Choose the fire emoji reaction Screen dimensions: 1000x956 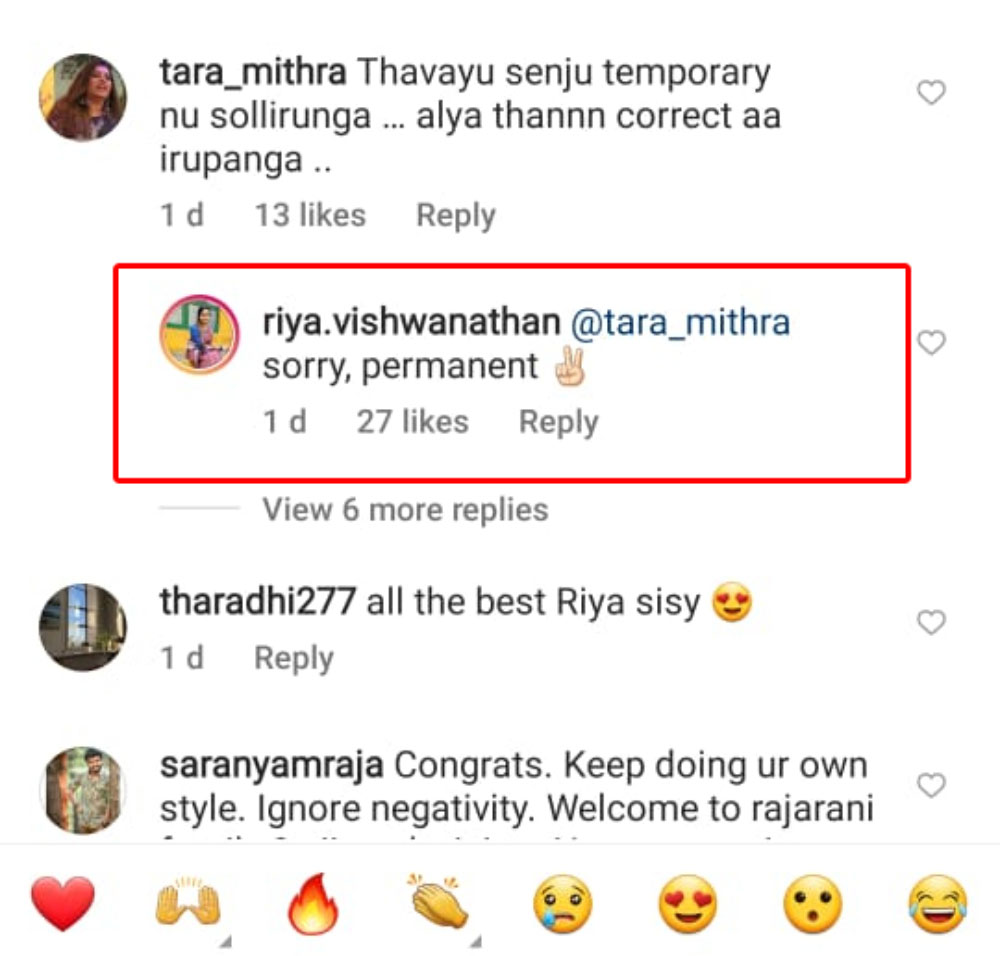point(312,903)
